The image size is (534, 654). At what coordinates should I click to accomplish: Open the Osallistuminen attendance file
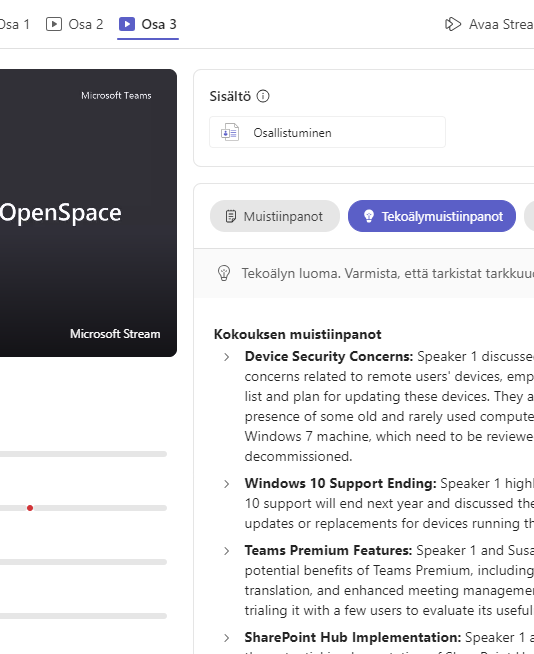[x=327, y=132]
